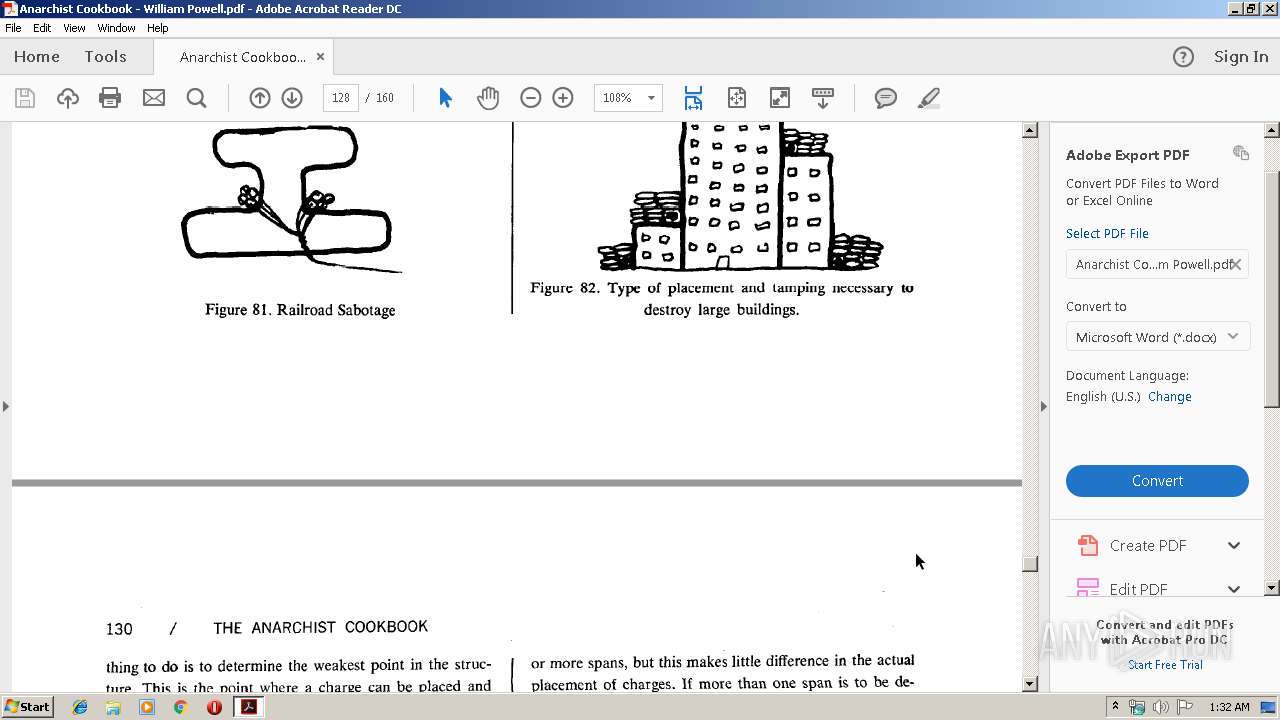Switch to the Tools tab

tap(105, 57)
